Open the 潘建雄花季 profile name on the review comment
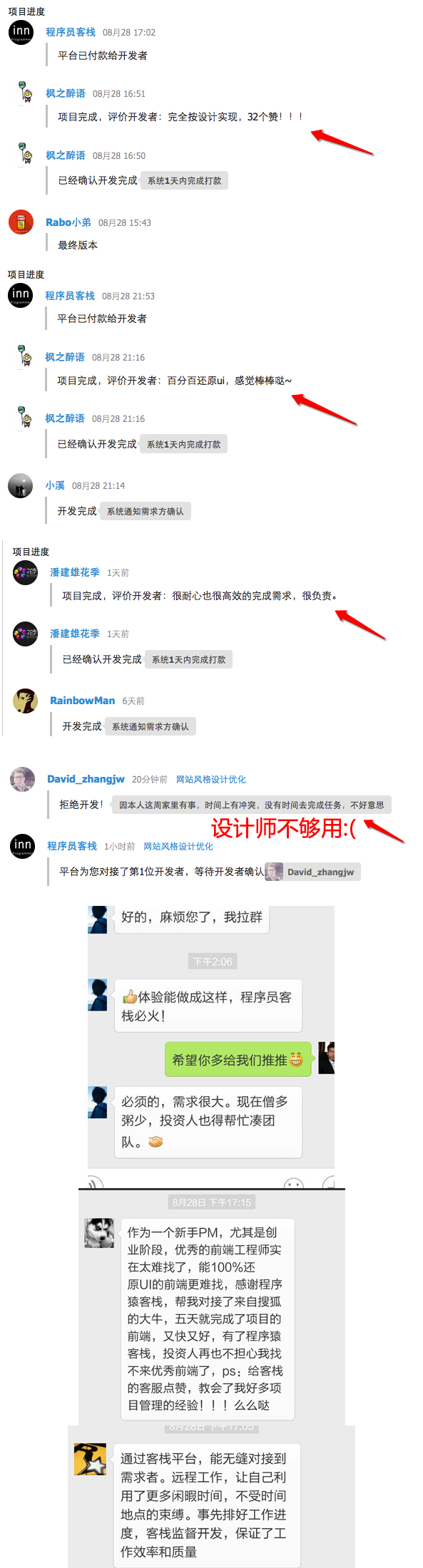 pos(75,572)
